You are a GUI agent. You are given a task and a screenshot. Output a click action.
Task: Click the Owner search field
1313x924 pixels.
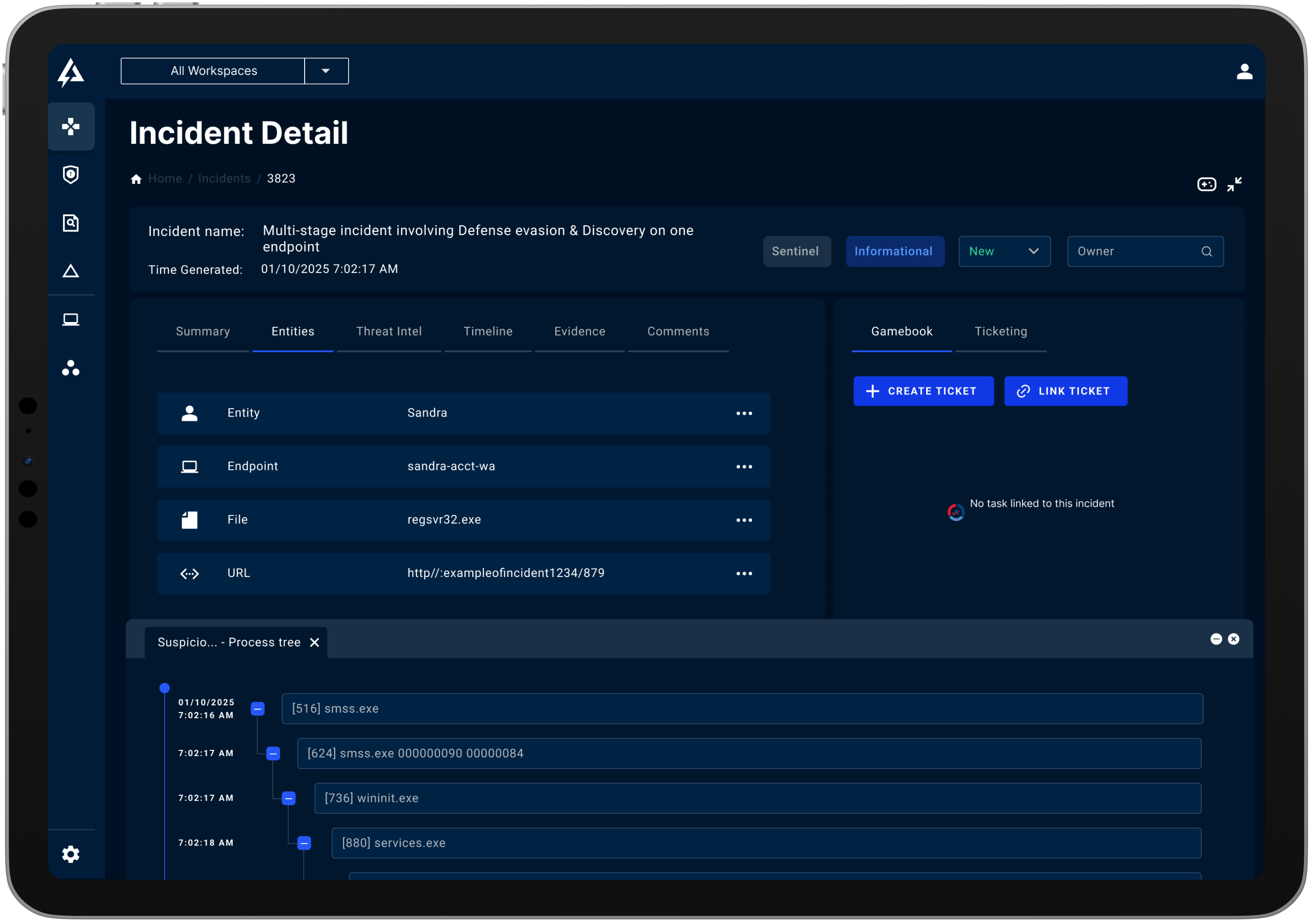point(1138,252)
